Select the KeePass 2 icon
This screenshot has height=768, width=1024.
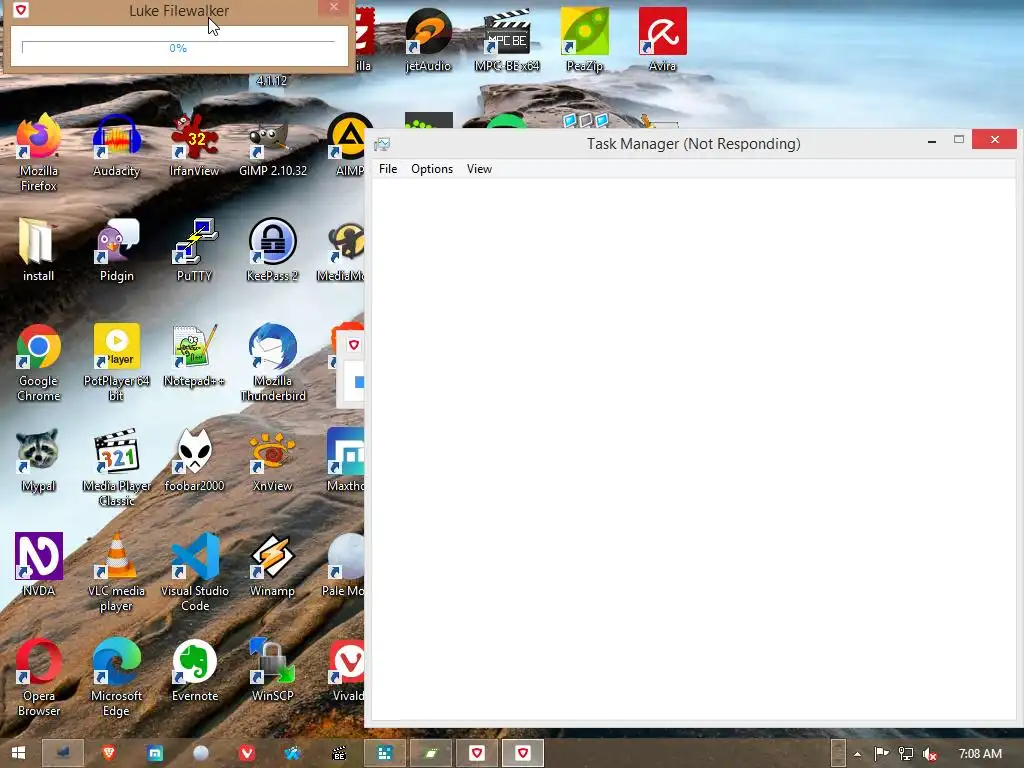tap(272, 250)
